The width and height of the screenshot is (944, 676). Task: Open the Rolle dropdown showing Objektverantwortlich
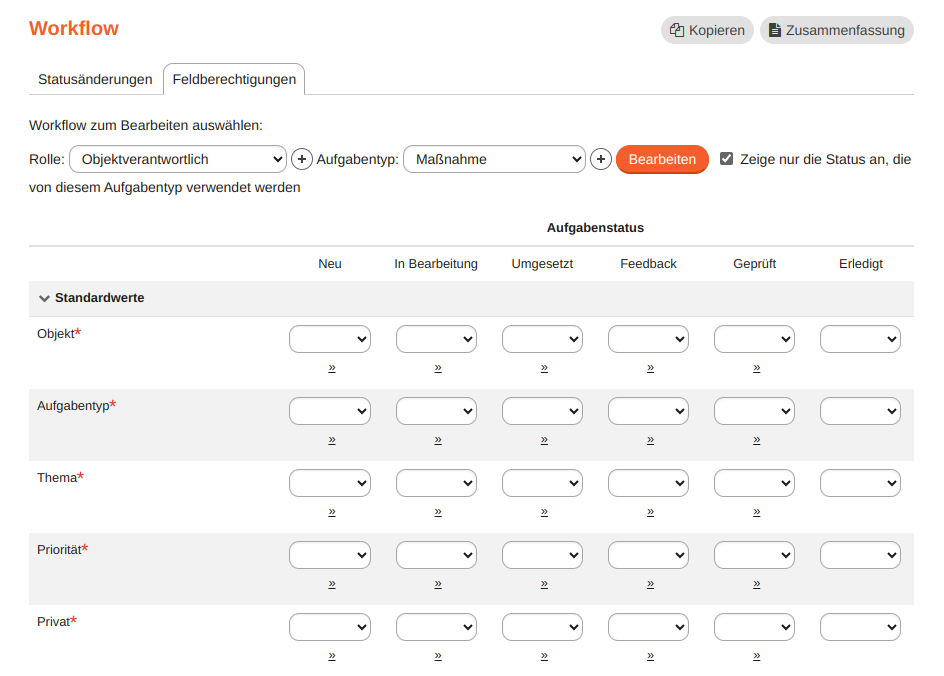(x=178, y=159)
